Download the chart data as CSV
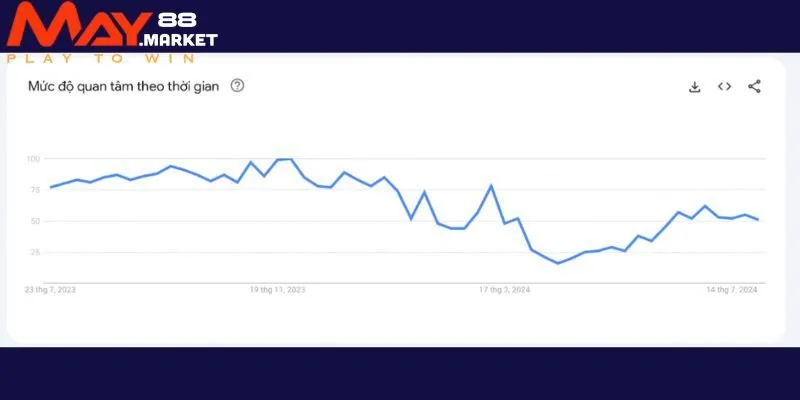This screenshot has width=800, height=400. (695, 87)
